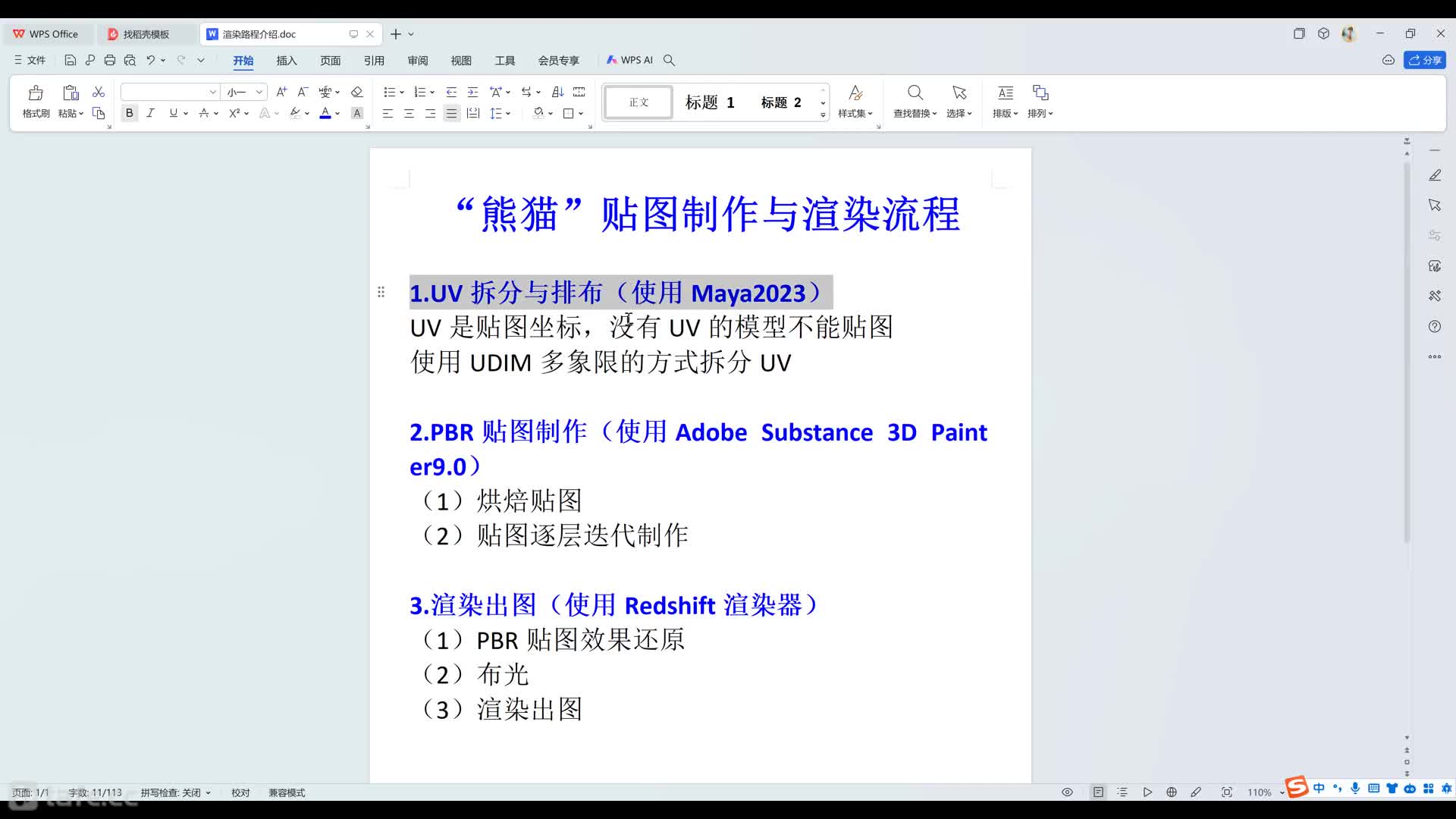Expand the font name combo box
The height and width of the screenshot is (819, 1456).
pyautogui.click(x=212, y=92)
